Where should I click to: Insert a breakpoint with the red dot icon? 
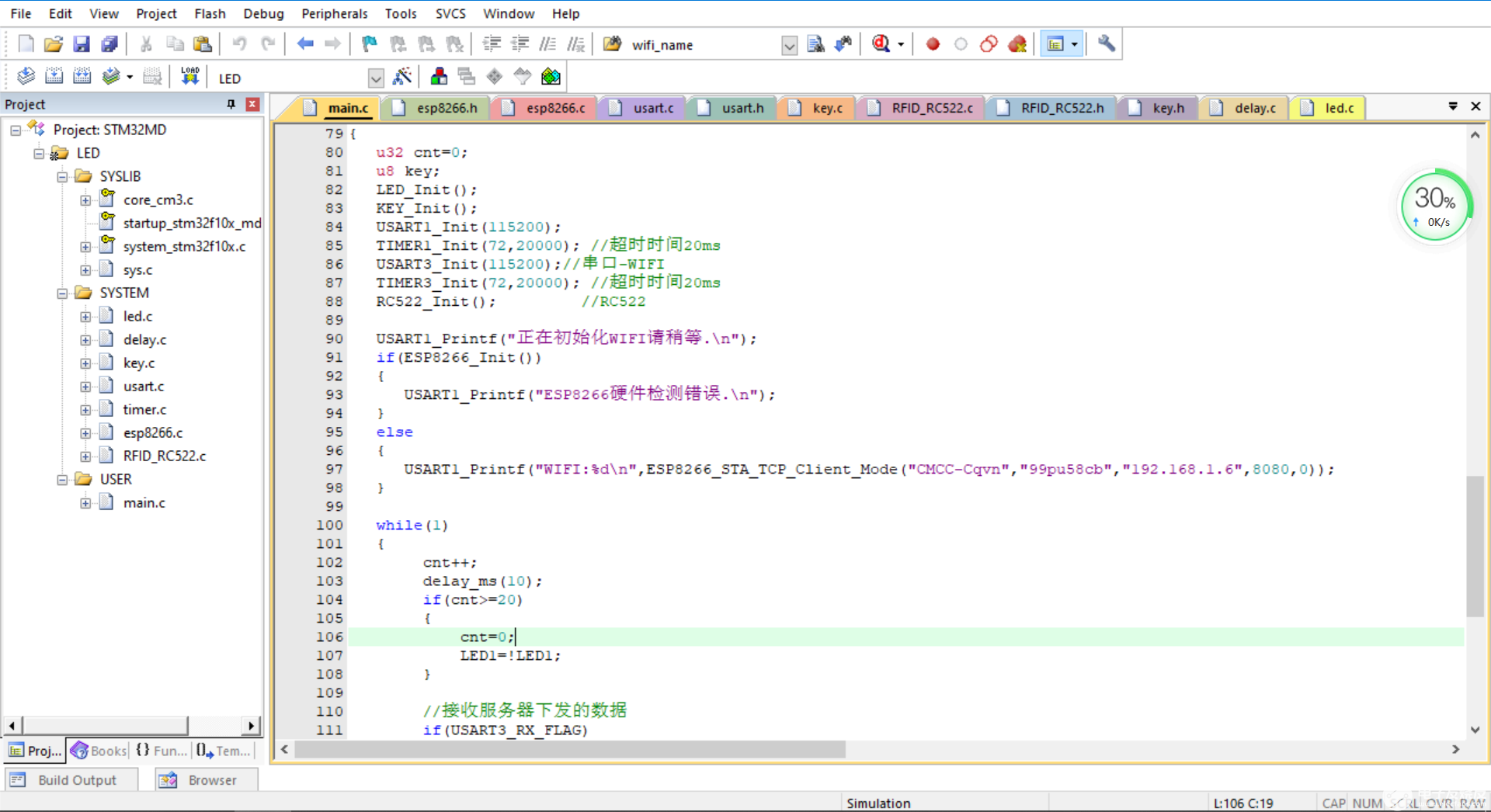[x=933, y=44]
